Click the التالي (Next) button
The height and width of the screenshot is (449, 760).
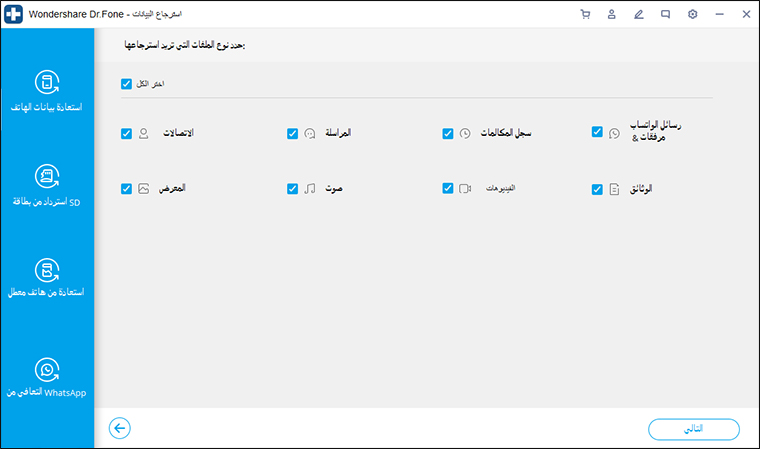[x=694, y=429]
